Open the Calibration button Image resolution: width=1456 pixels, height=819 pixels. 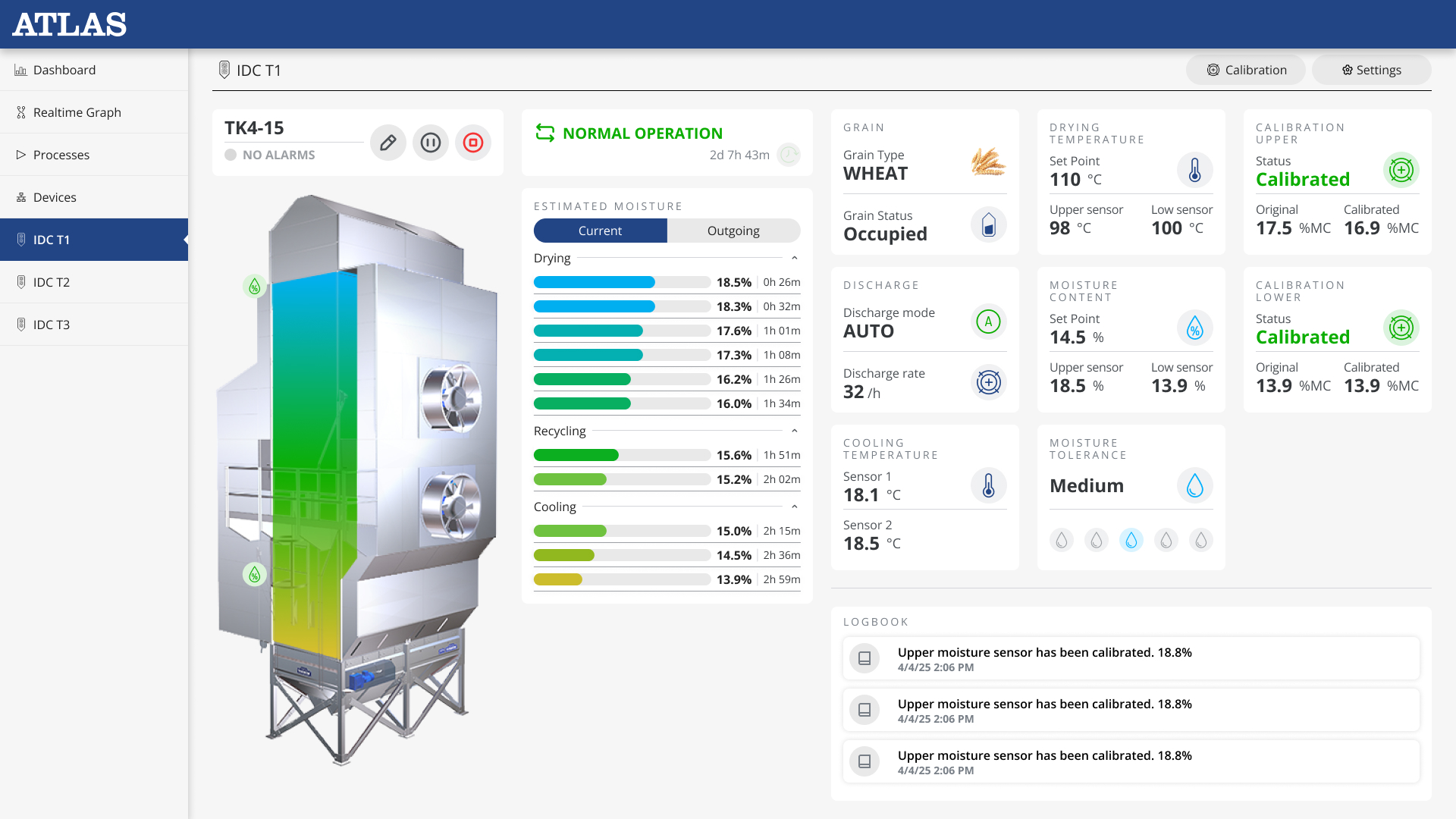(x=1246, y=70)
